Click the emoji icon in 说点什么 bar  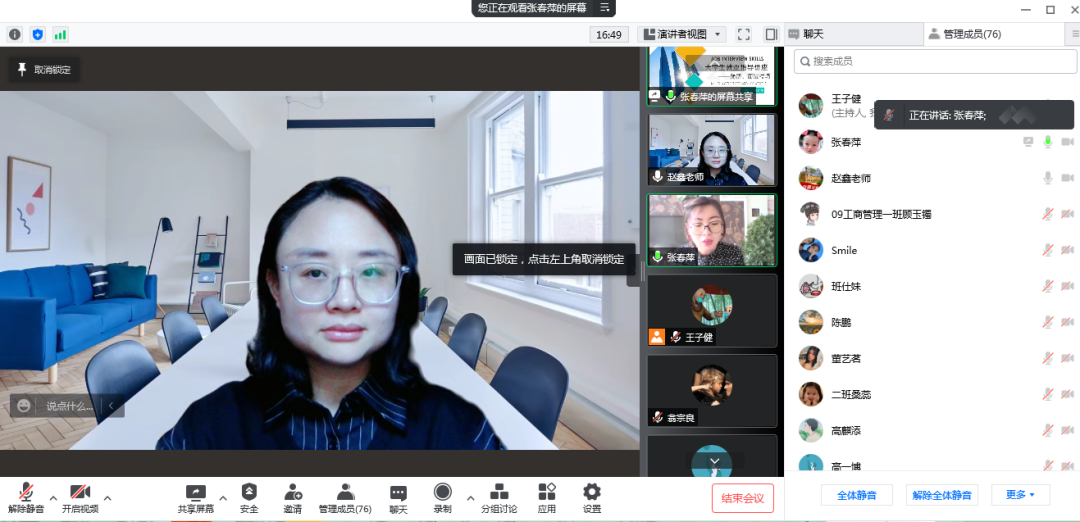pyautogui.click(x=23, y=406)
